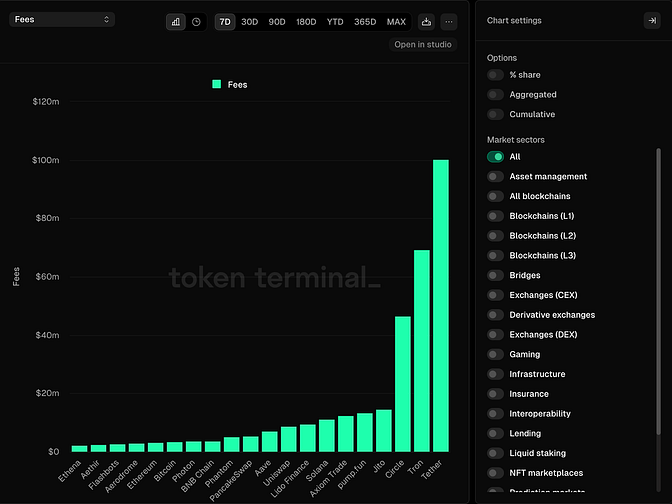Click the Uniswap bar in the chart

(288, 439)
